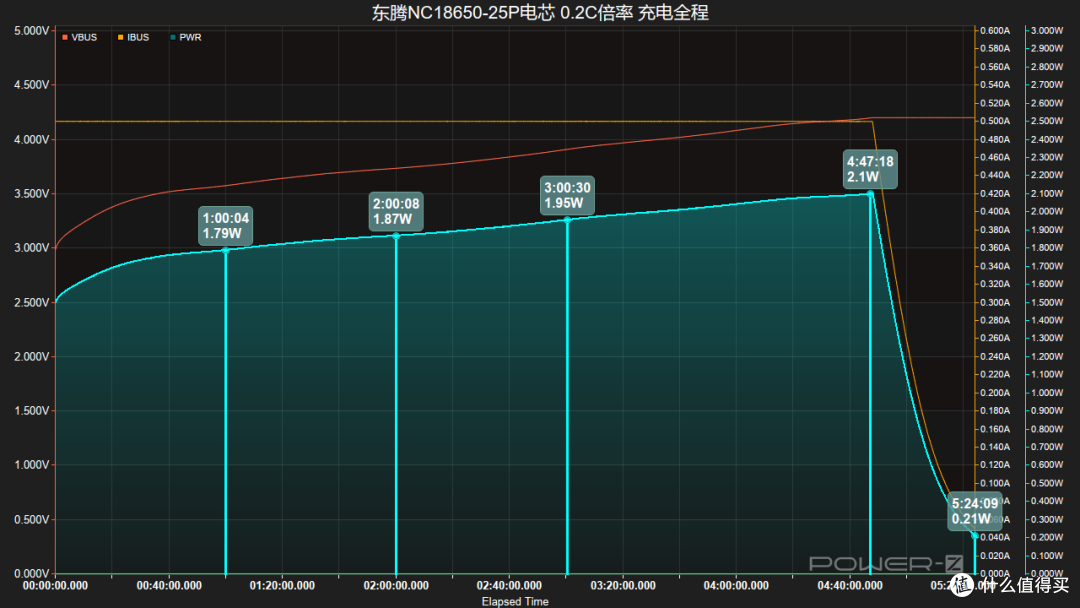Click the 1.000W power axis label
The width and height of the screenshot is (1080, 608).
[1047, 392]
